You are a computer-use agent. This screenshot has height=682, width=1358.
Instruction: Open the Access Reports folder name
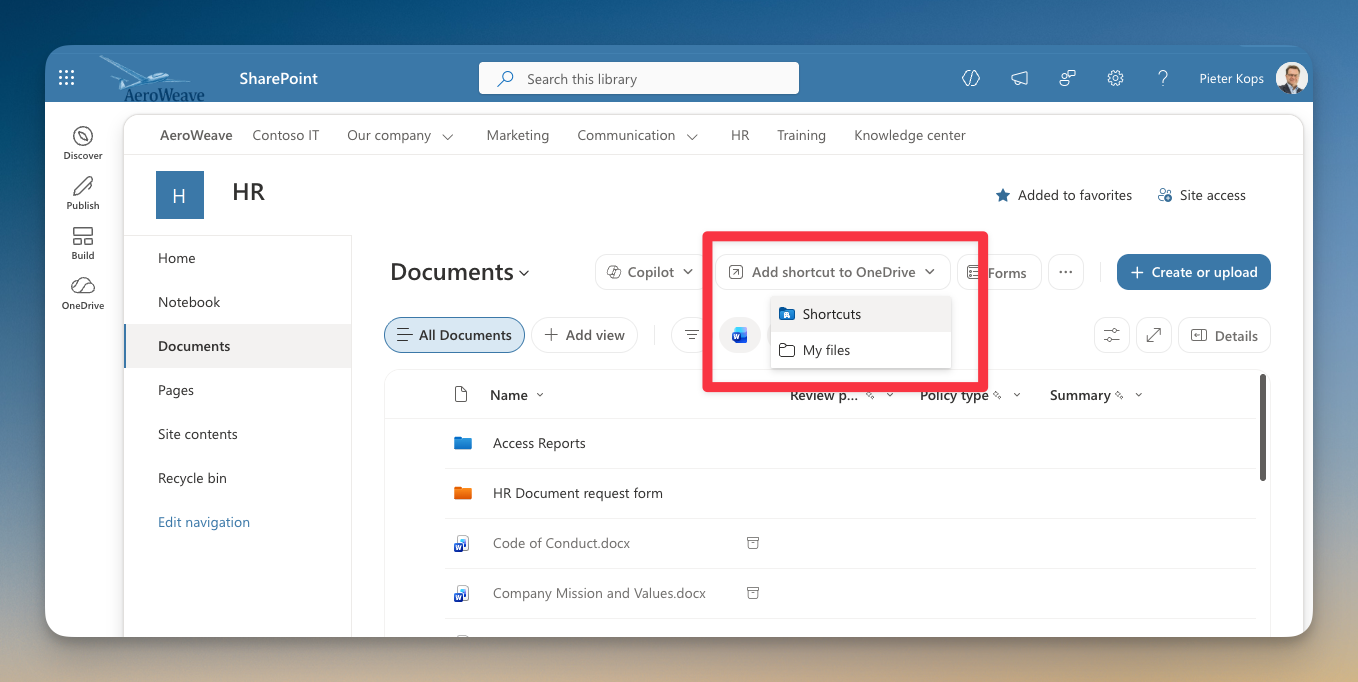(x=539, y=443)
